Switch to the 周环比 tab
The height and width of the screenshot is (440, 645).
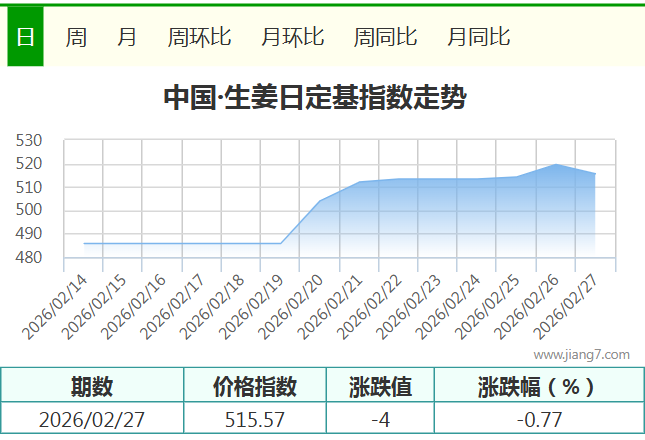coord(199,38)
